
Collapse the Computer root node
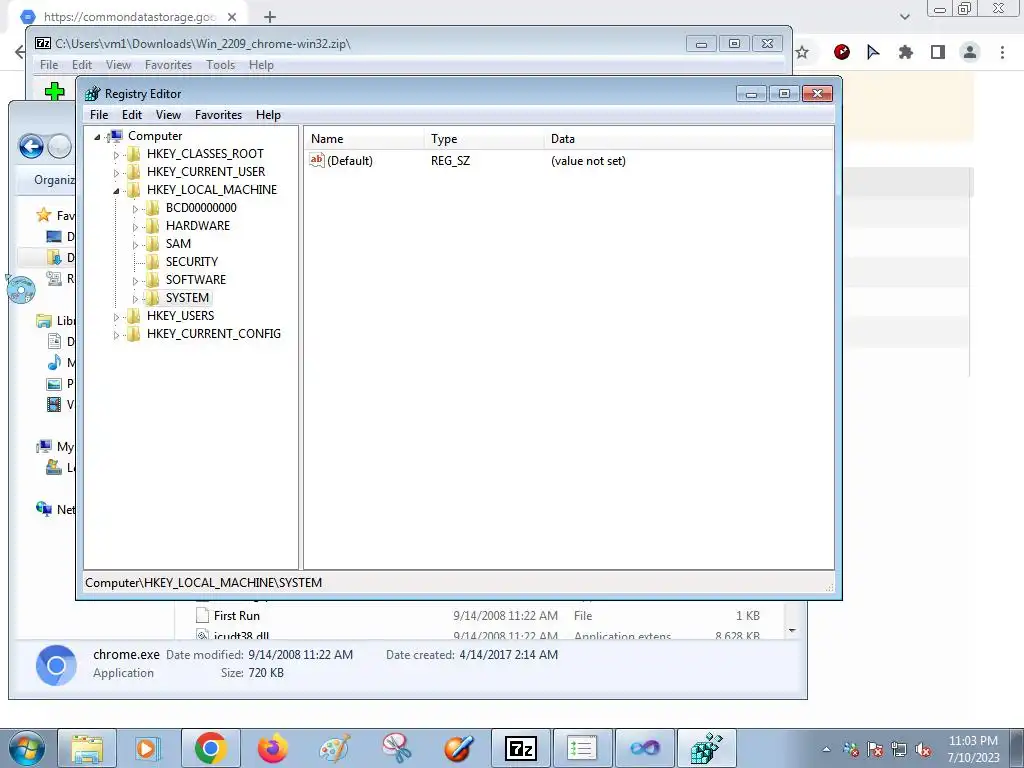pyautogui.click(x=97, y=136)
